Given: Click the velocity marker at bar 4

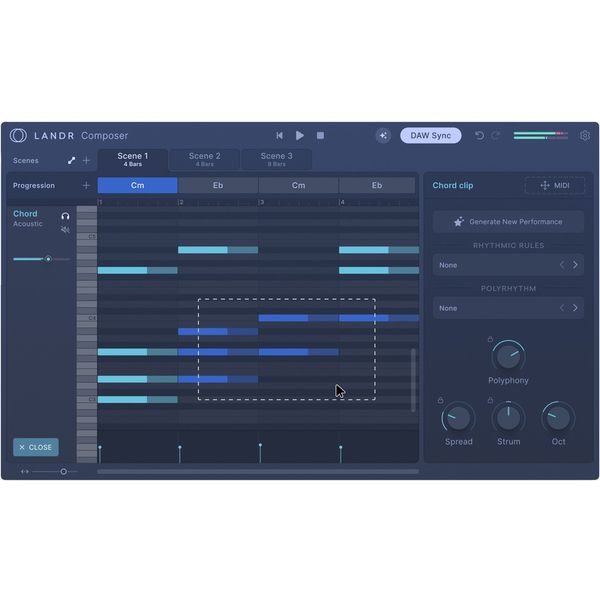Looking at the screenshot, I should tap(341, 447).
